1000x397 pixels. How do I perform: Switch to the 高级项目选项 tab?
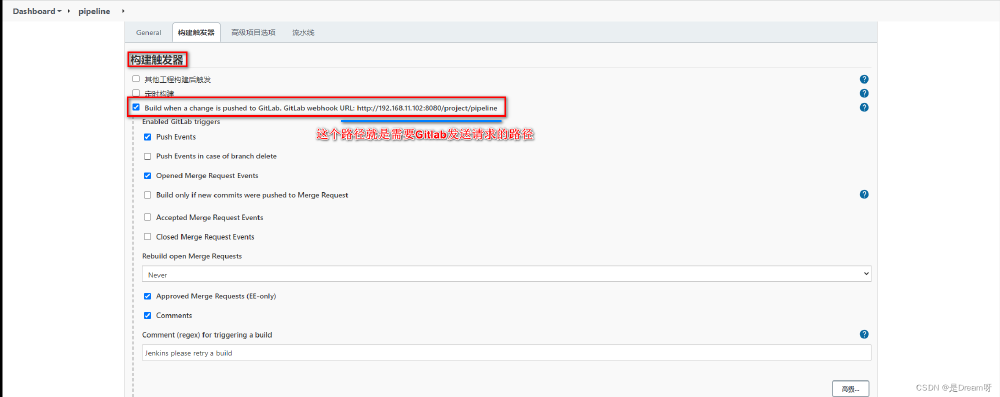click(253, 33)
